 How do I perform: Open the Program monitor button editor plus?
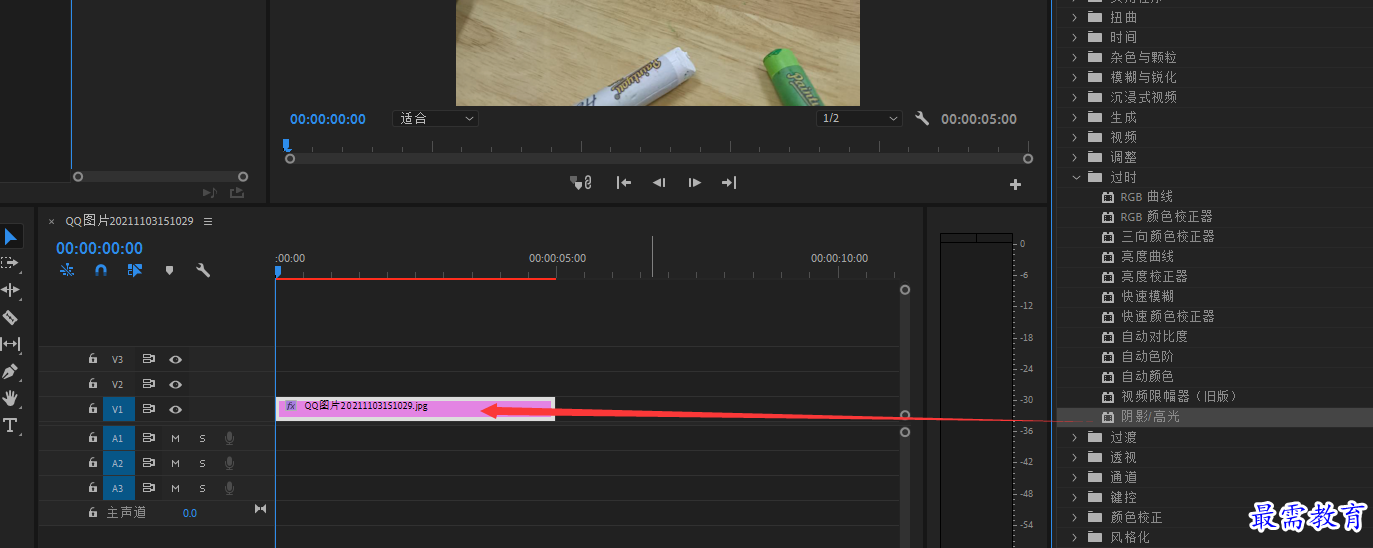tap(1015, 184)
